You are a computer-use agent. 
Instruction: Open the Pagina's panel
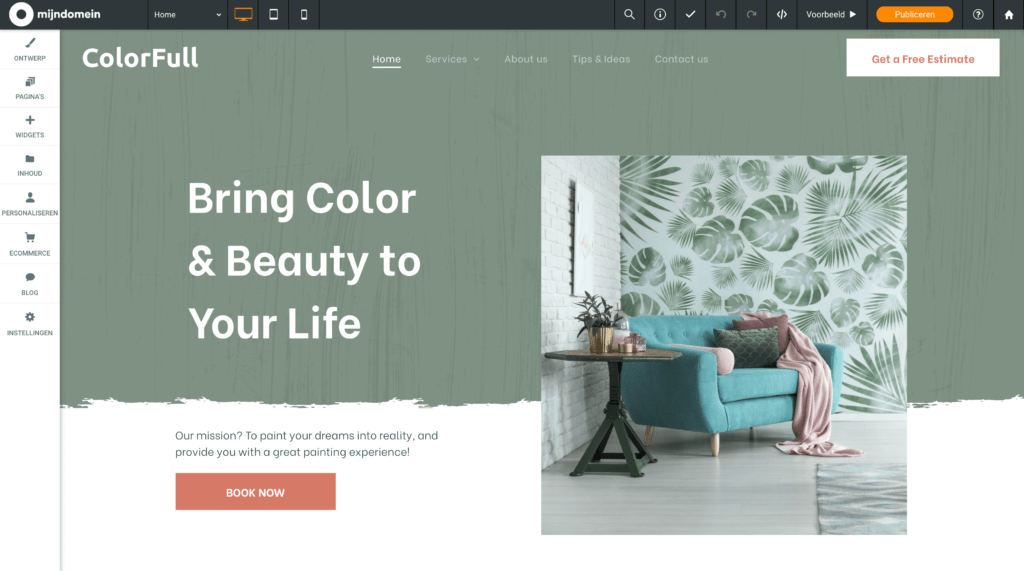point(29,88)
